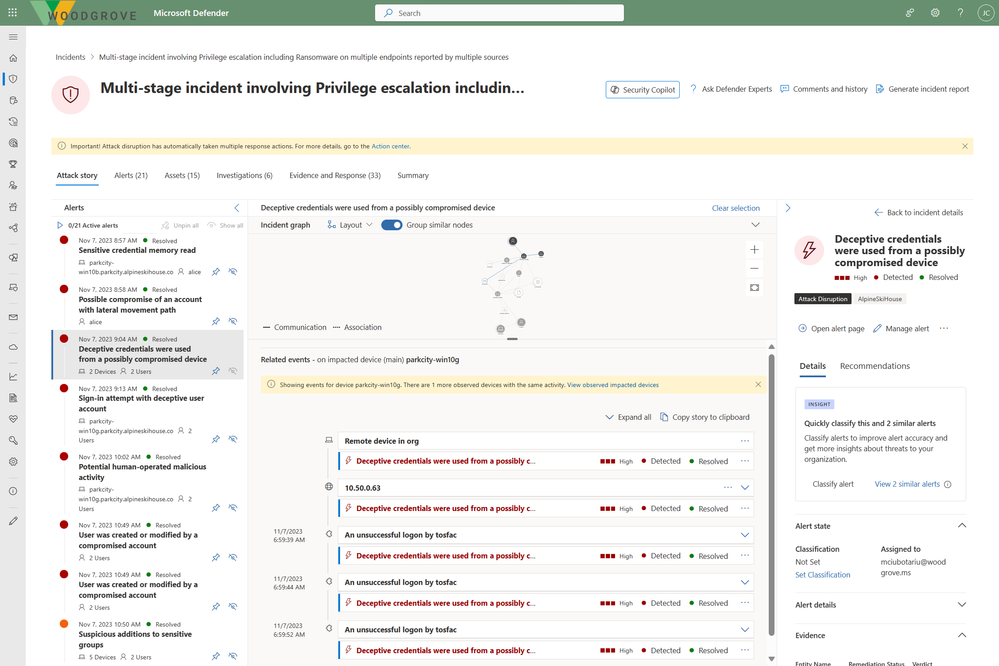Open the app launcher waffle icon

point(12,13)
